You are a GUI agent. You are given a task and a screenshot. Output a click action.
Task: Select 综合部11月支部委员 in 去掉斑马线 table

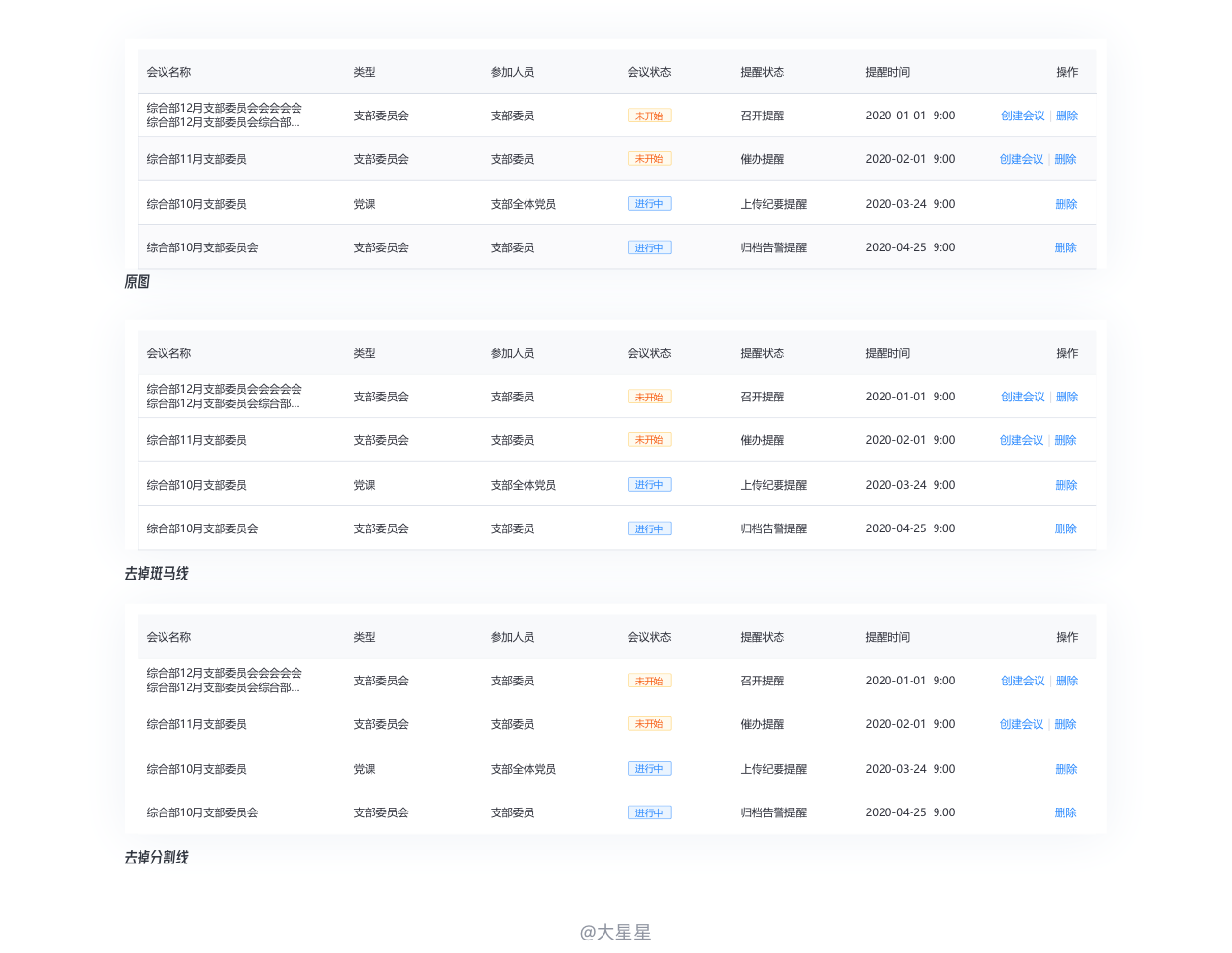coord(196,440)
